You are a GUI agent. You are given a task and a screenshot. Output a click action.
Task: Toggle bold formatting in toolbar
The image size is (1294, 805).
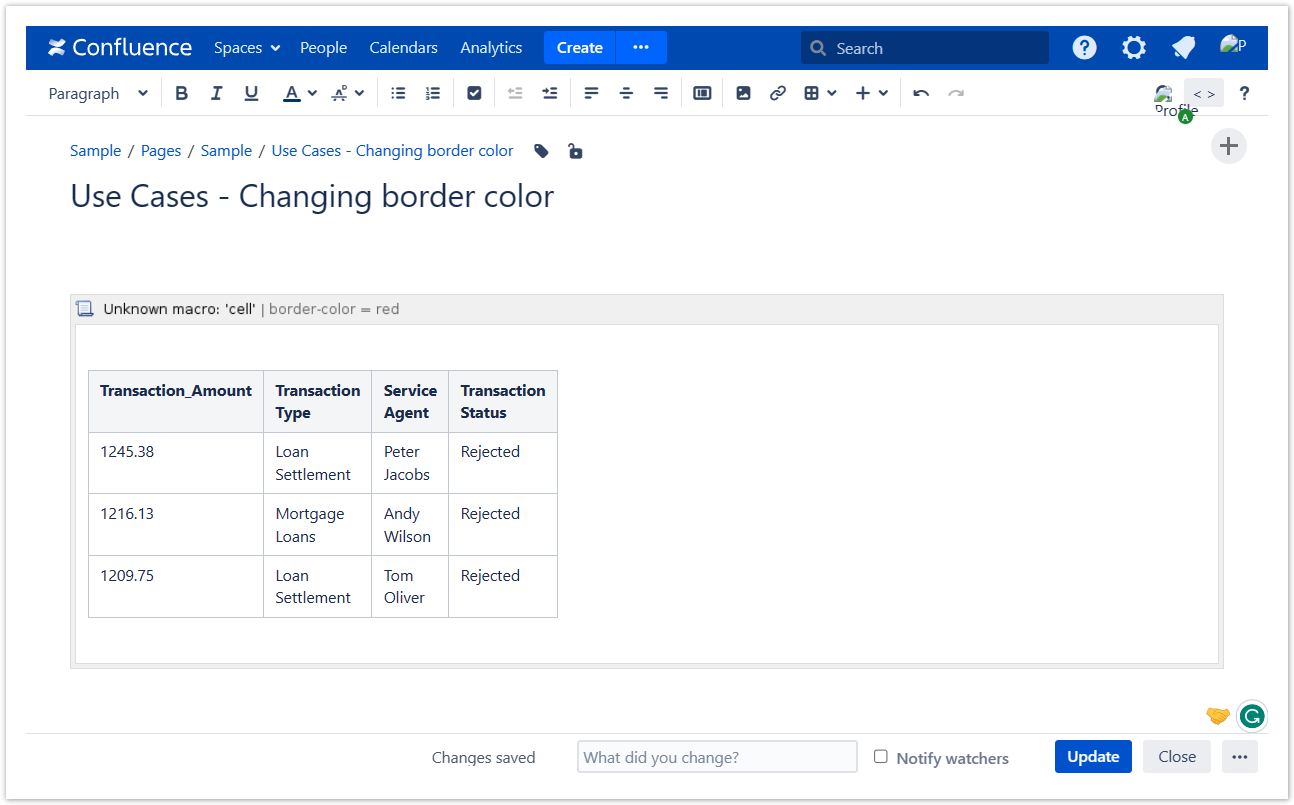click(x=181, y=93)
